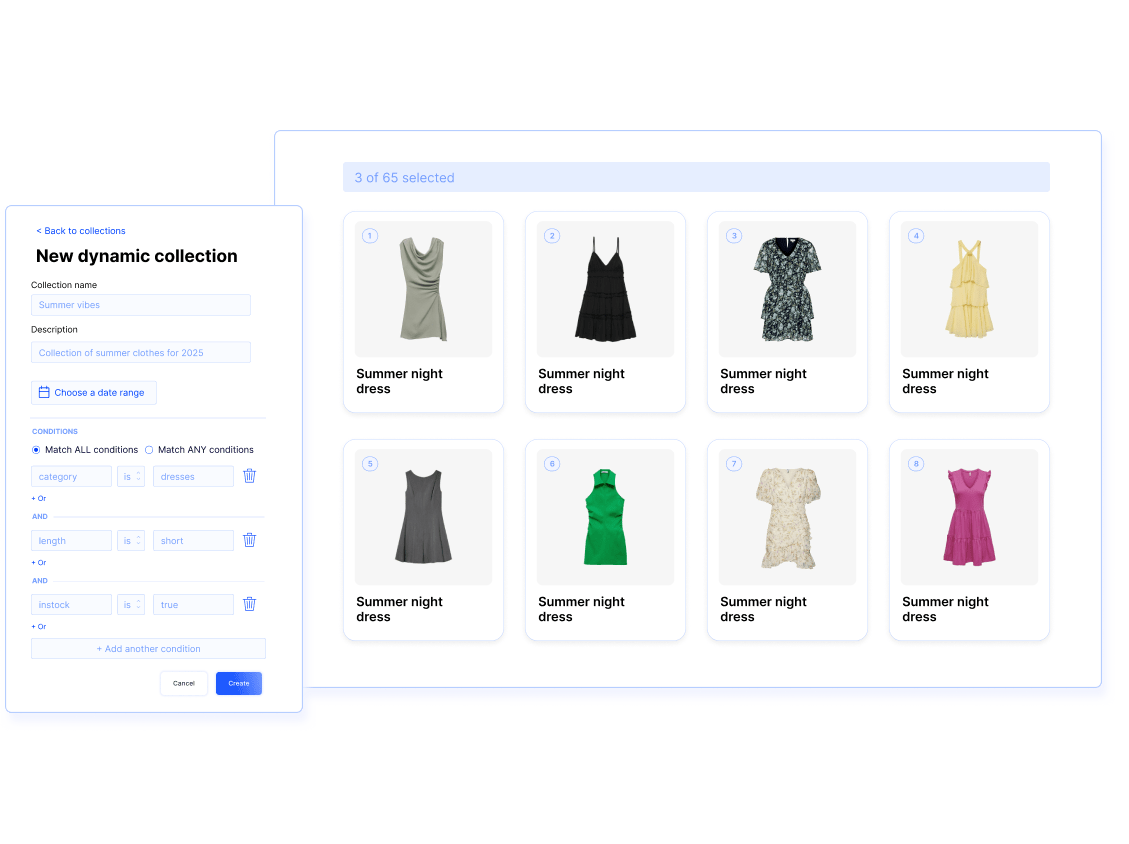The height and width of the screenshot is (844, 1129).
Task: Open the green halter dress thumbnail
Action: pos(606,517)
